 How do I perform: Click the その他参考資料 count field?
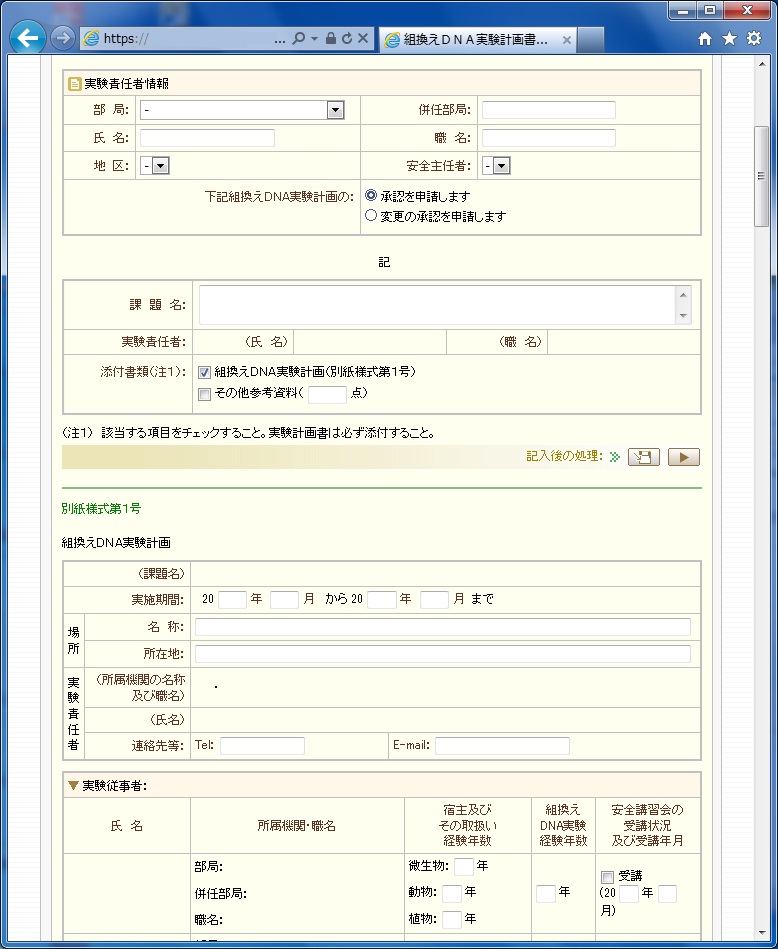pos(327,395)
